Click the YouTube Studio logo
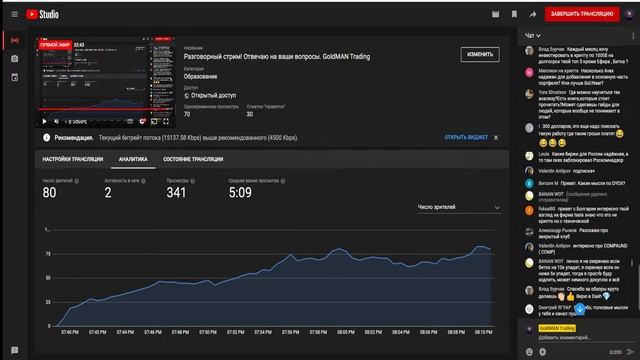 tap(42, 14)
